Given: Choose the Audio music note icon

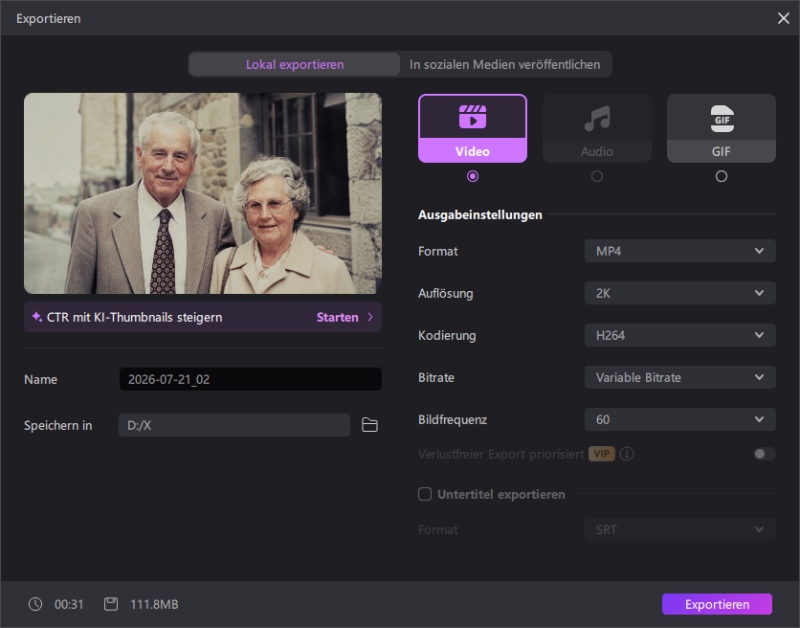Looking at the screenshot, I should pyautogui.click(x=597, y=118).
